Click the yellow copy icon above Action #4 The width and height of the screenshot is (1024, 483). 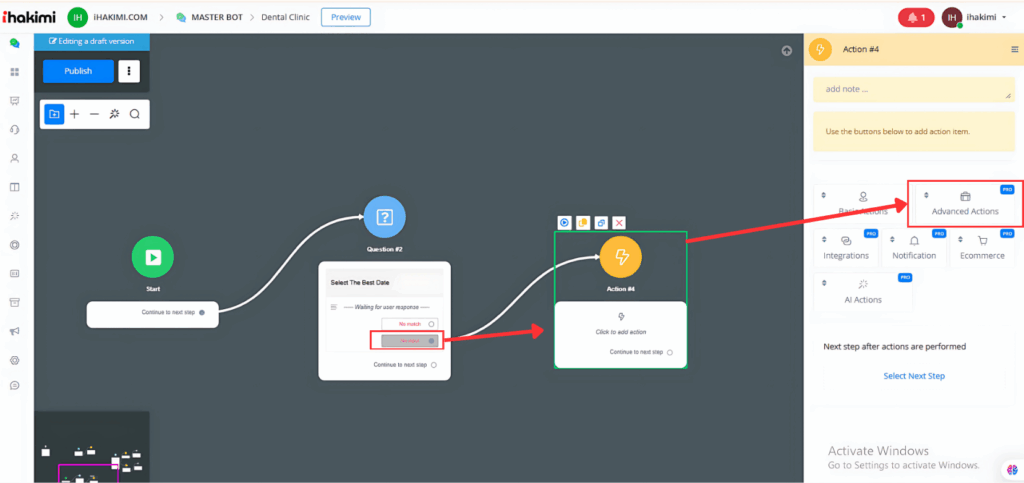point(583,223)
